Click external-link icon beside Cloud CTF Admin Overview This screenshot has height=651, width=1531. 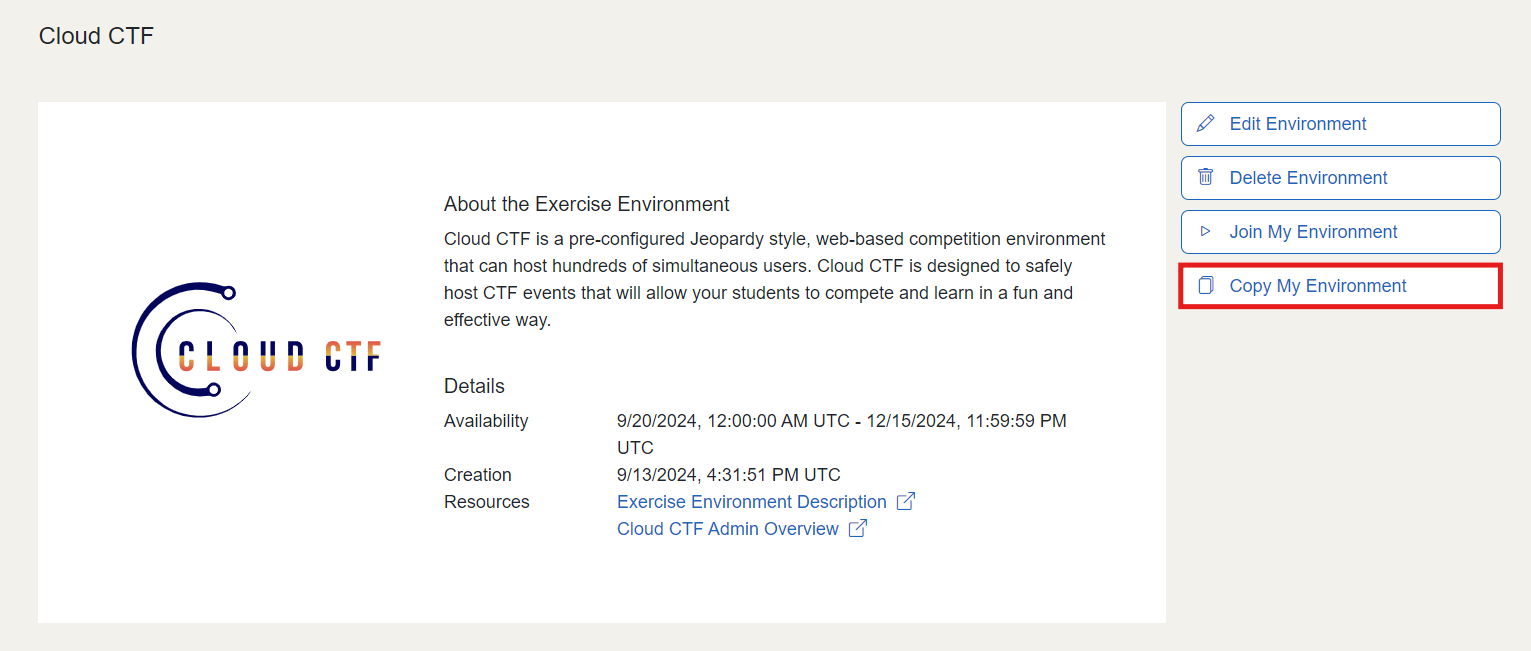(x=857, y=528)
